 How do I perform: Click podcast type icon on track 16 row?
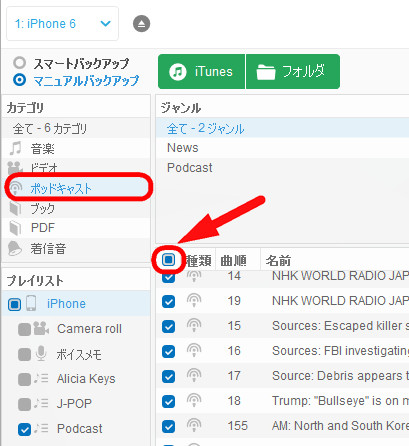coord(194,351)
